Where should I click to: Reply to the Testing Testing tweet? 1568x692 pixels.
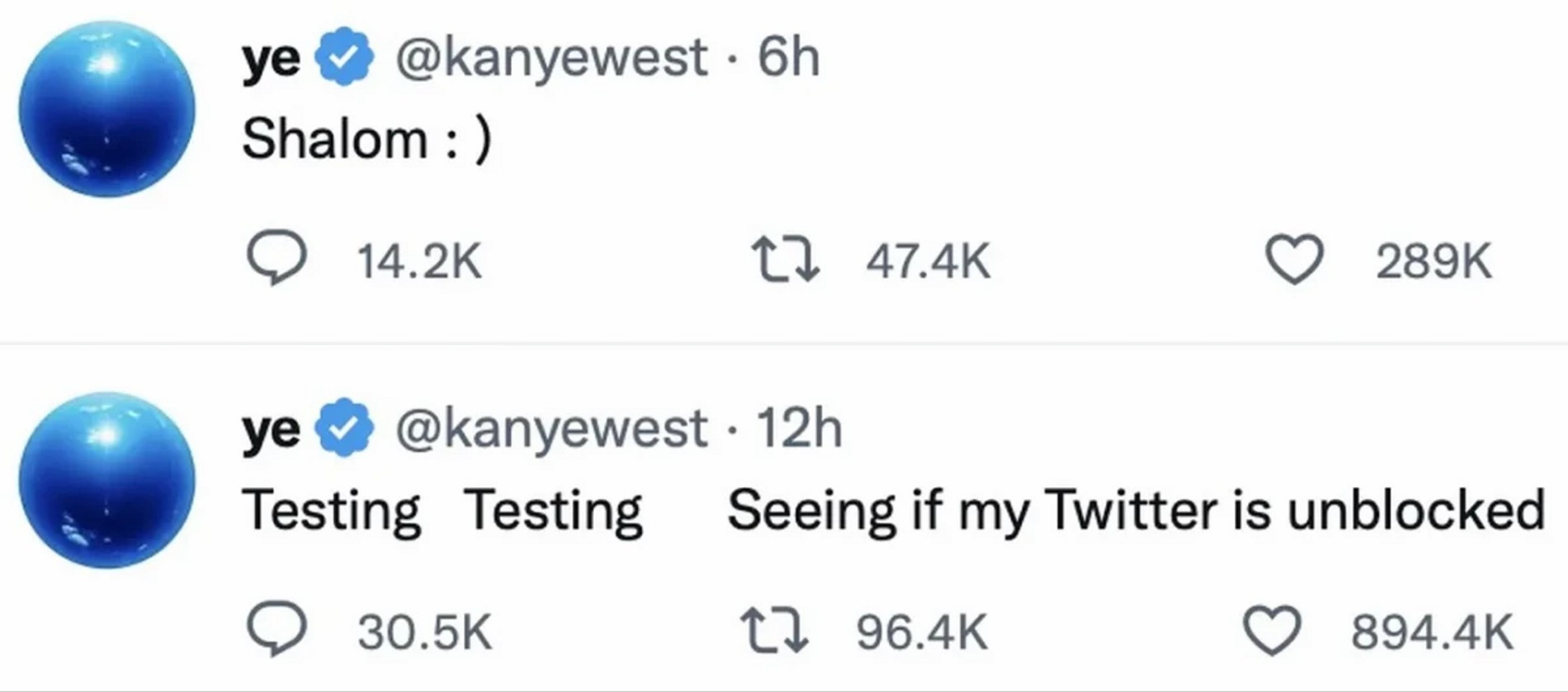coord(277,630)
